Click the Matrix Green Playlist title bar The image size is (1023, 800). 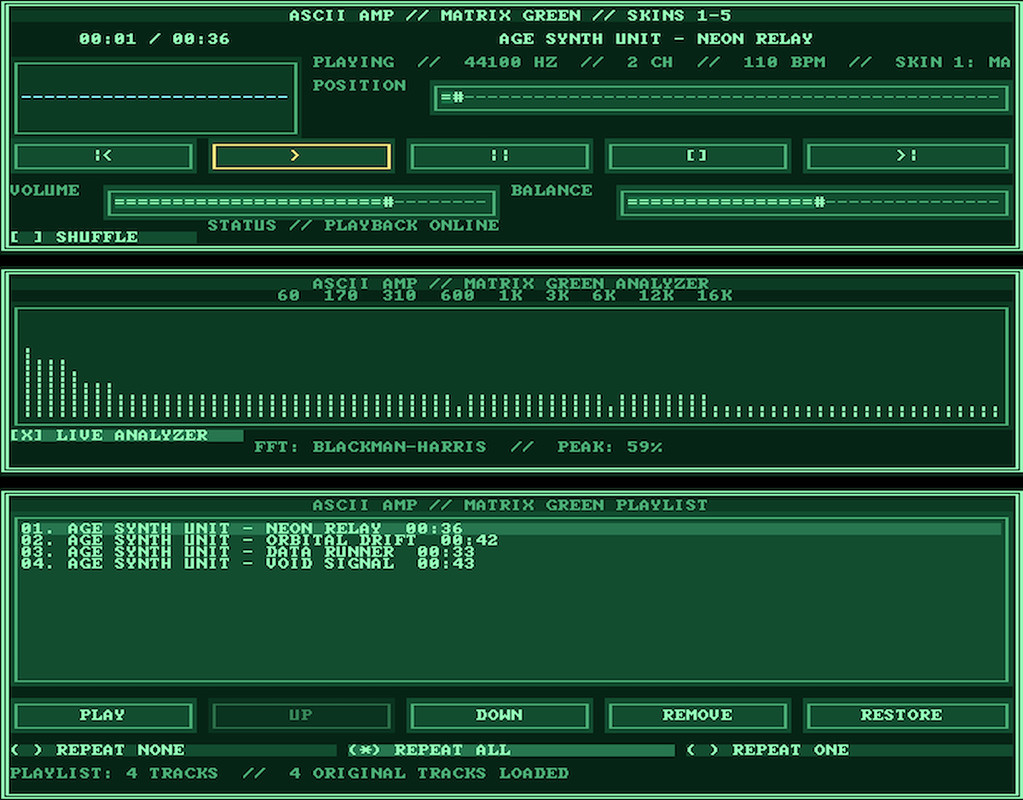(x=511, y=506)
